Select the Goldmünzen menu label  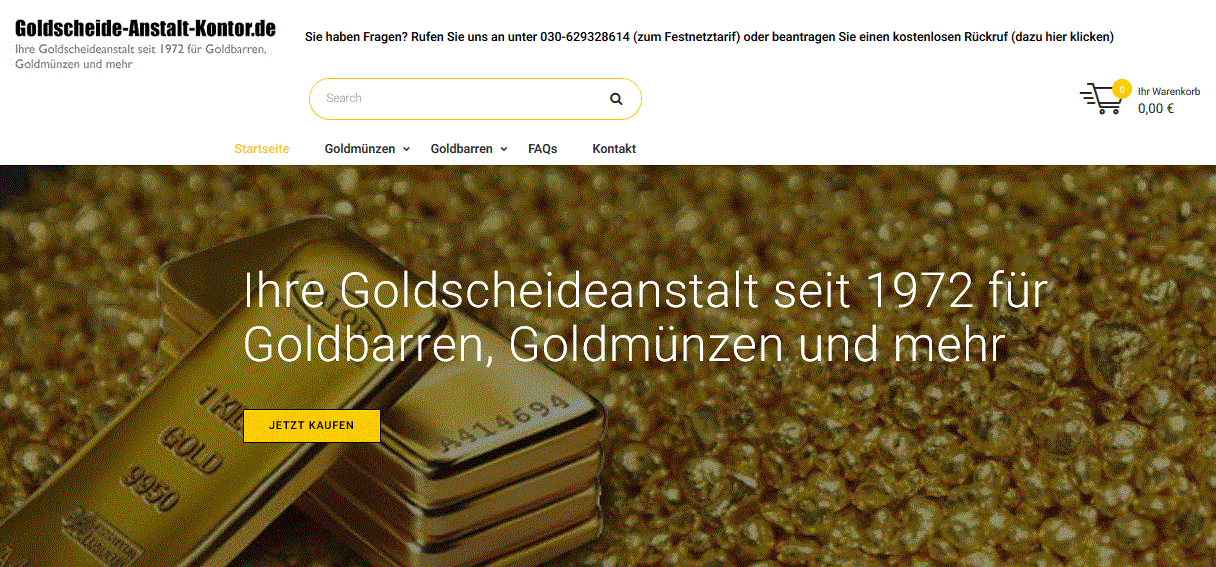(x=360, y=149)
